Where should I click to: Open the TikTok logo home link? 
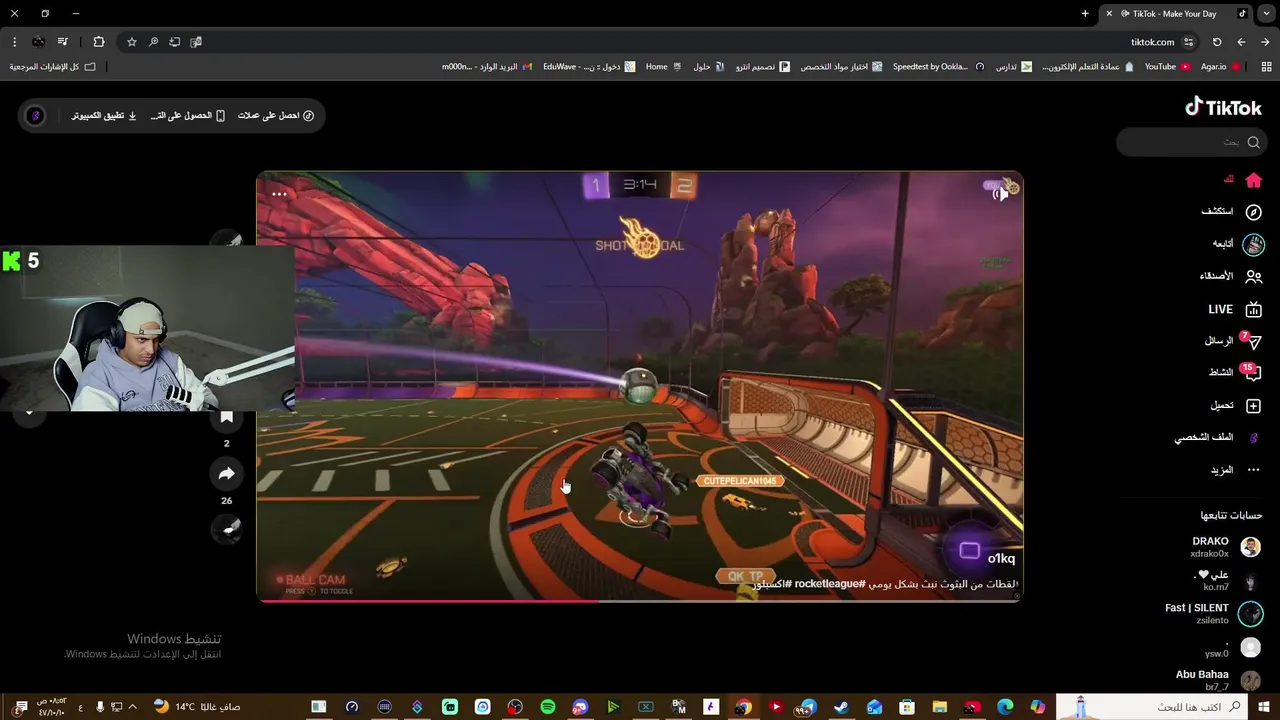tap(1223, 107)
